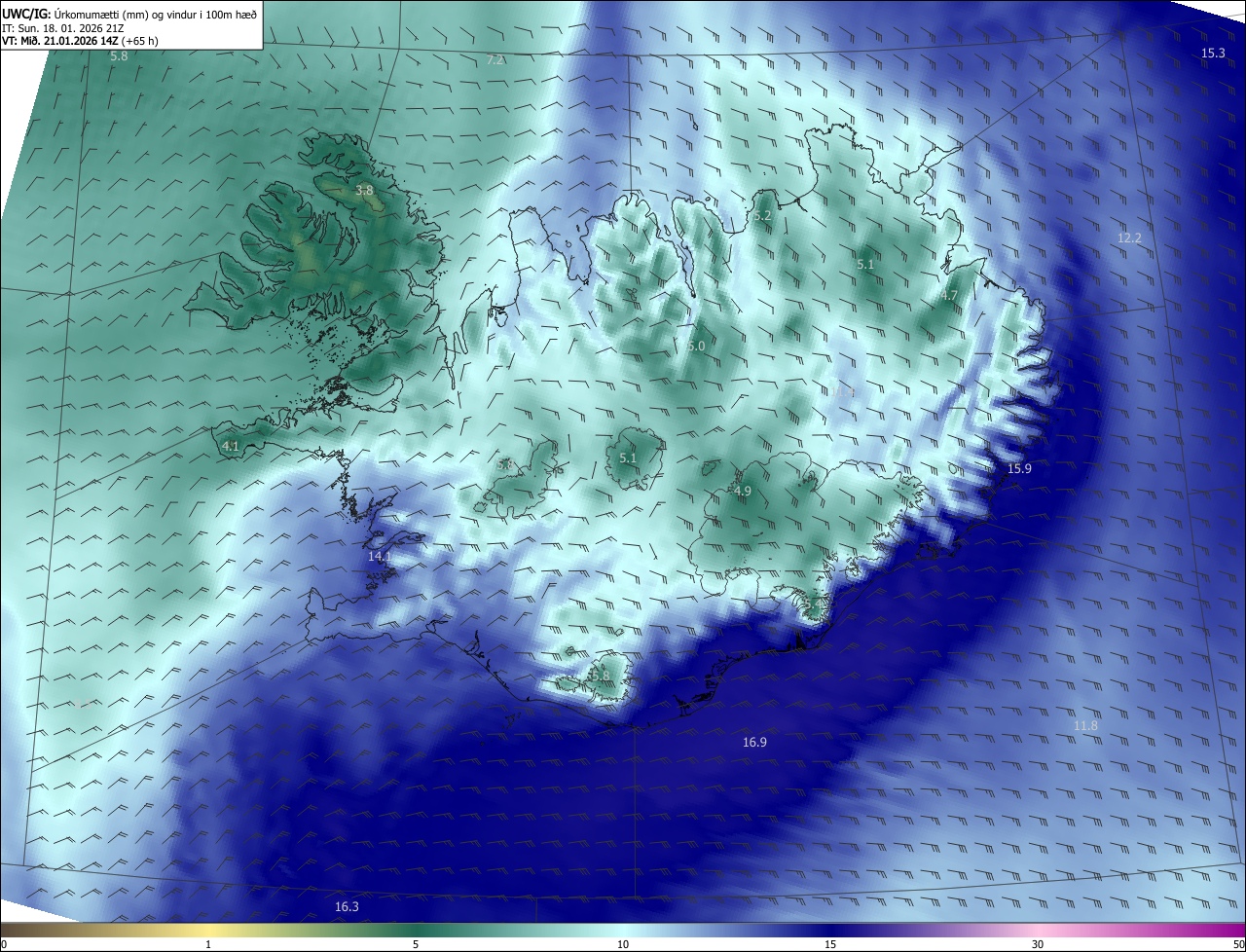
Task: Click the map value 16.3
Action: click(347, 907)
